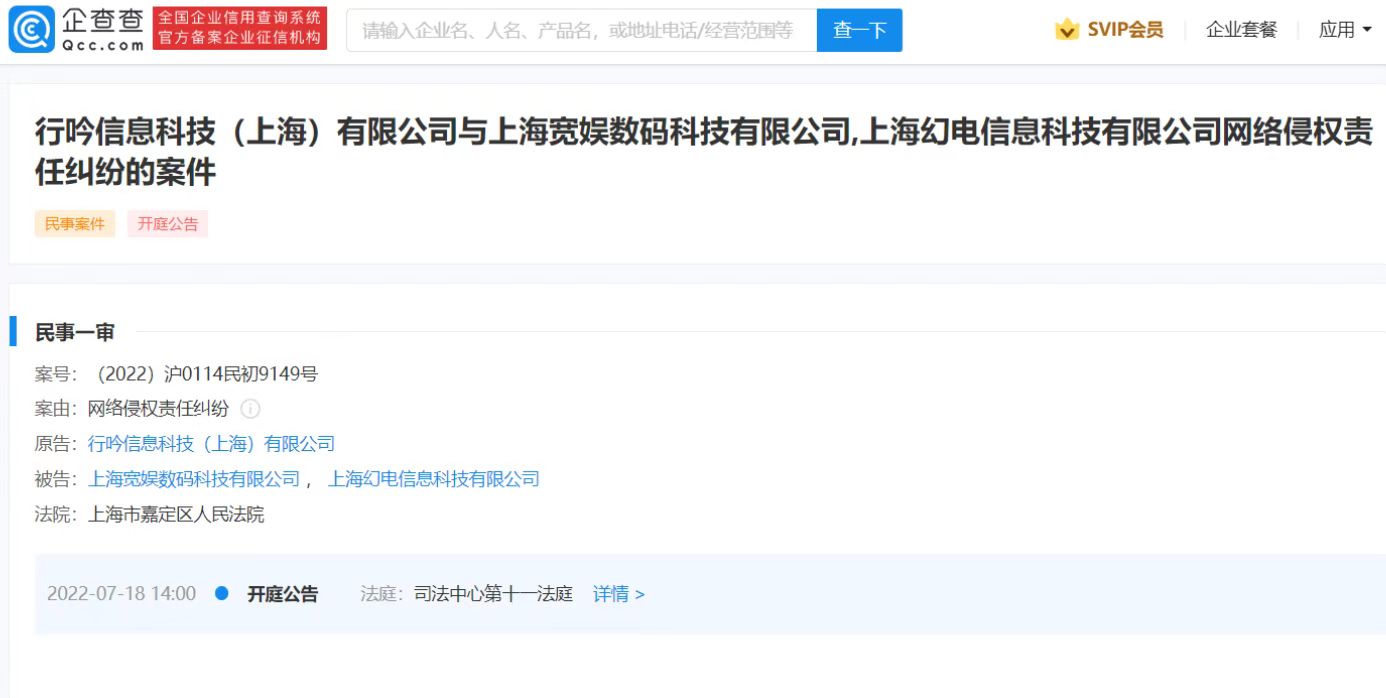The width and height of the screenshot is (1386, 698).
Task: Open defendant 上海宽娱数码科技有限公司 link
Action: click(x=194, y=479)
